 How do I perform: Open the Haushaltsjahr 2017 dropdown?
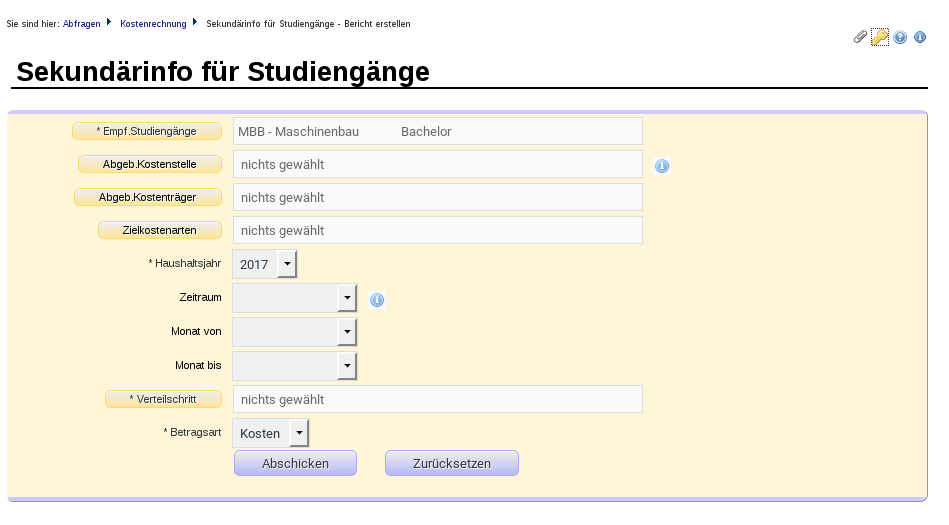pyautogui.click(x=264, y=264)
